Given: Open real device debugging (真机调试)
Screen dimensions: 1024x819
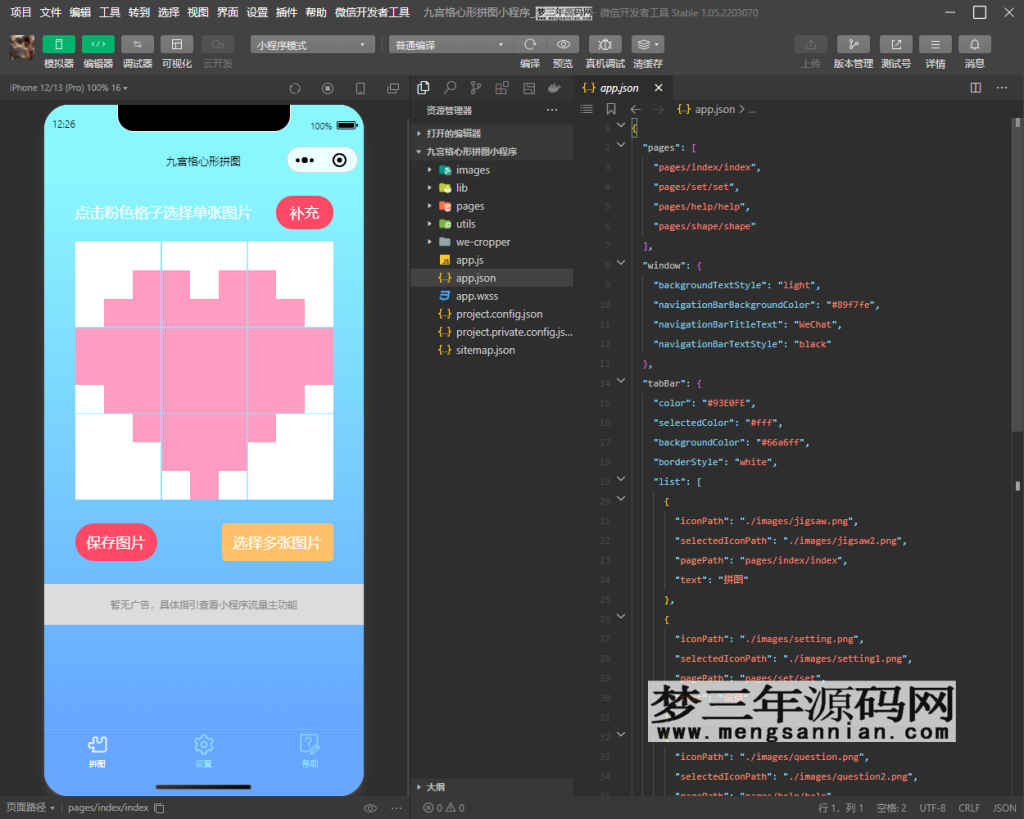Looking at the screenshot, I should pyautogui.click(x=605, y=45).
